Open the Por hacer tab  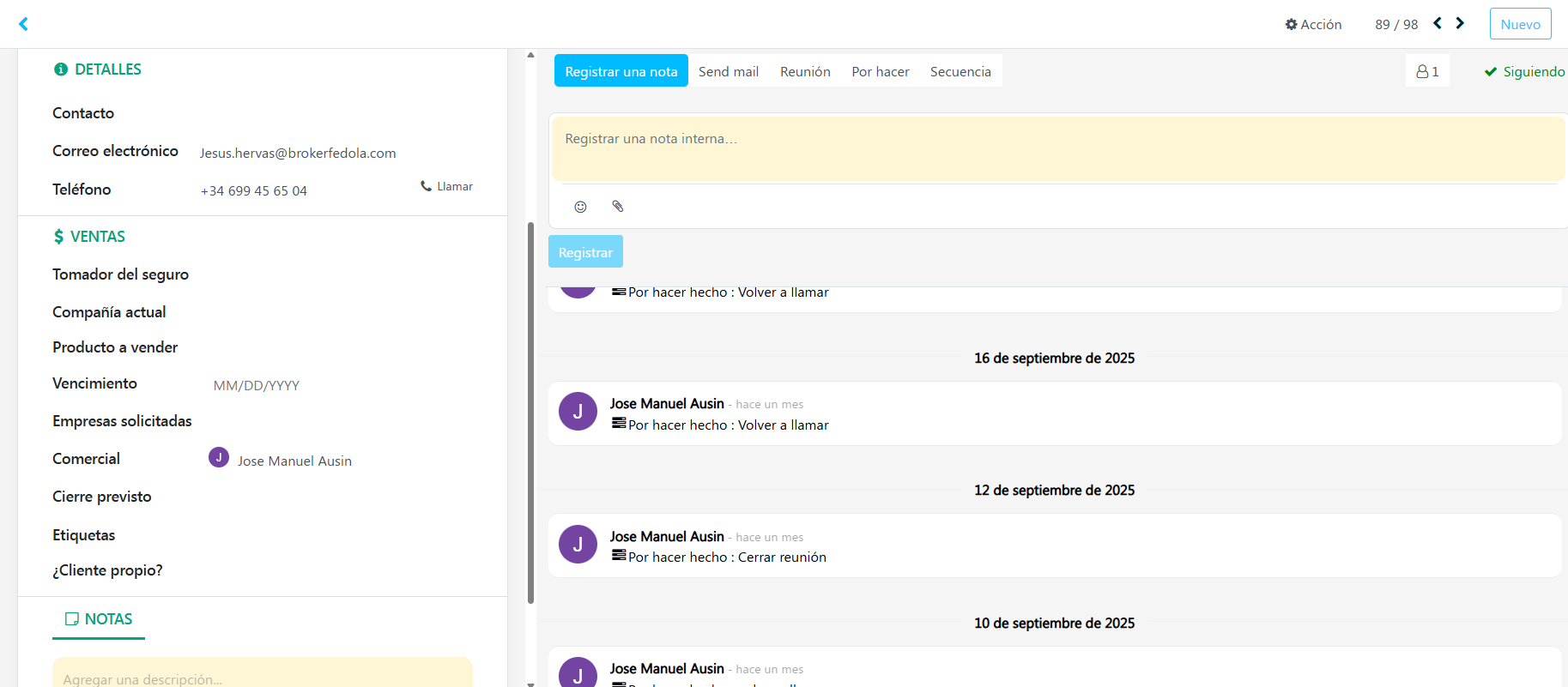880,72
